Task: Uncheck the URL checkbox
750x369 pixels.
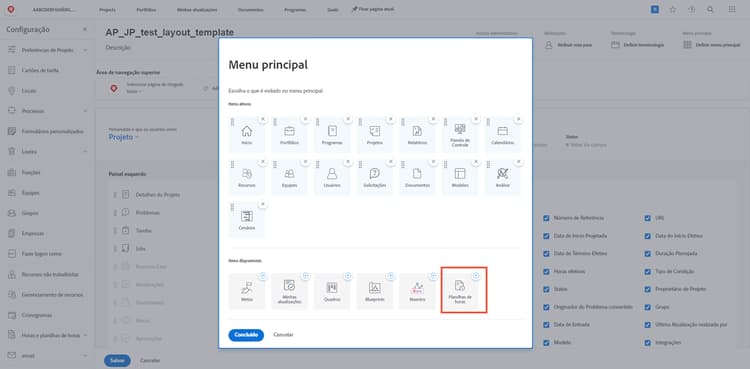Action: (x=648, y=218)
